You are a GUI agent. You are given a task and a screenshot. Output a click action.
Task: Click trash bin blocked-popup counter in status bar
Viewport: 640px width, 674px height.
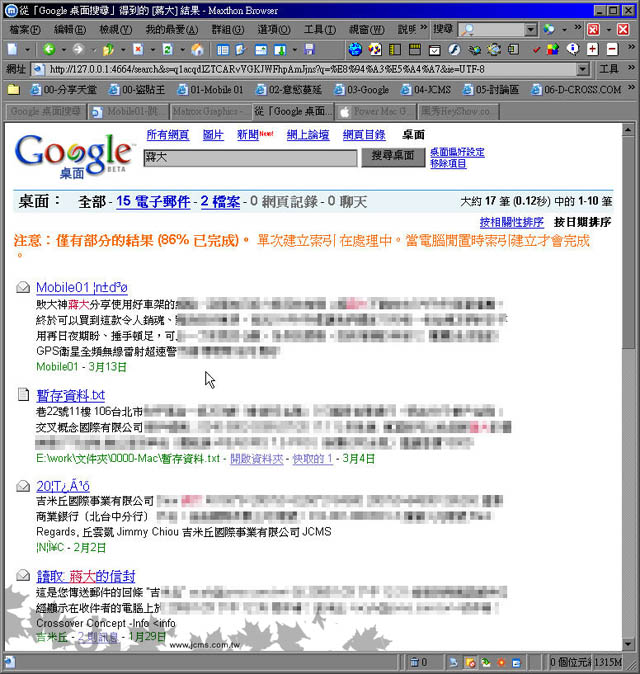[419, 662]
